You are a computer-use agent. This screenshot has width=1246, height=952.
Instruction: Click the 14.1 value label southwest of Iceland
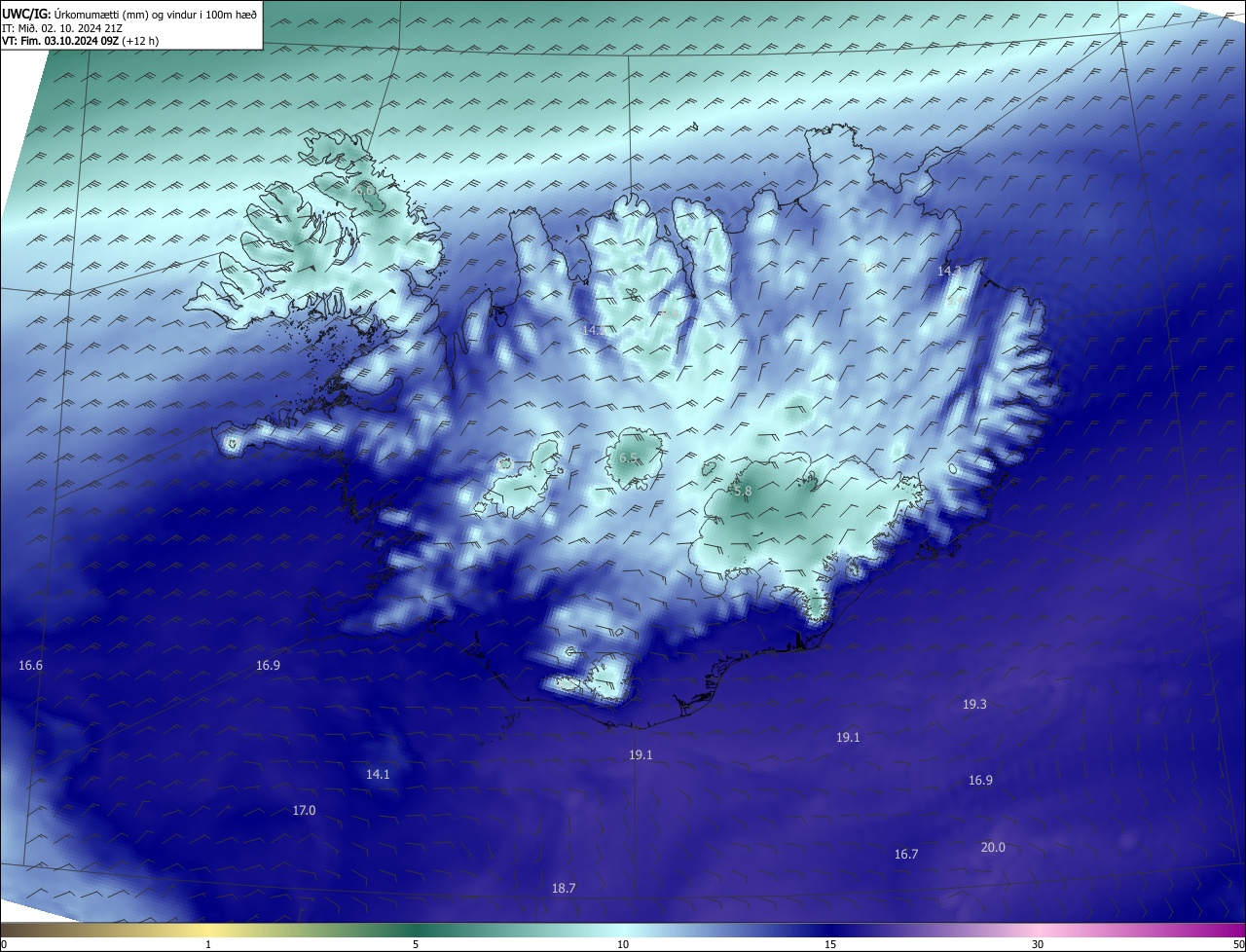[378, 775]
